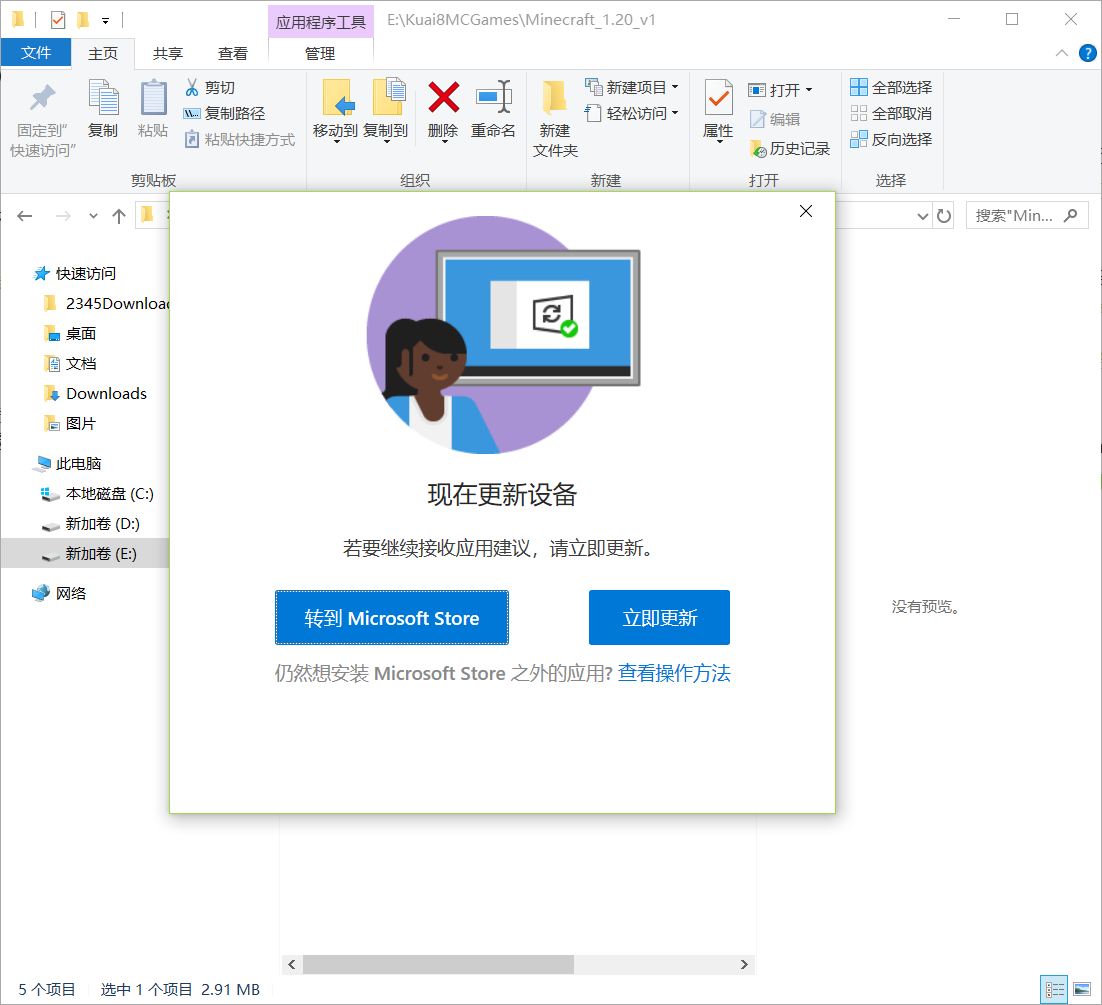Open Properties (属性) checkmark icon
This screenshot has width=1102, height=1005.
(718, 97)
